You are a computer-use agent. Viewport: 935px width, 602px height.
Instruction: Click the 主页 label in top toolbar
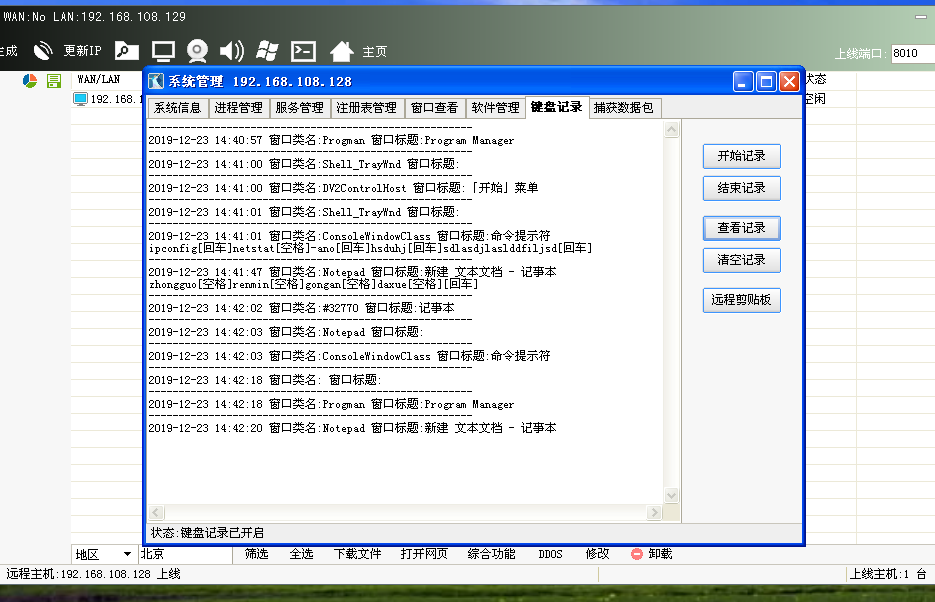(374, 52)
